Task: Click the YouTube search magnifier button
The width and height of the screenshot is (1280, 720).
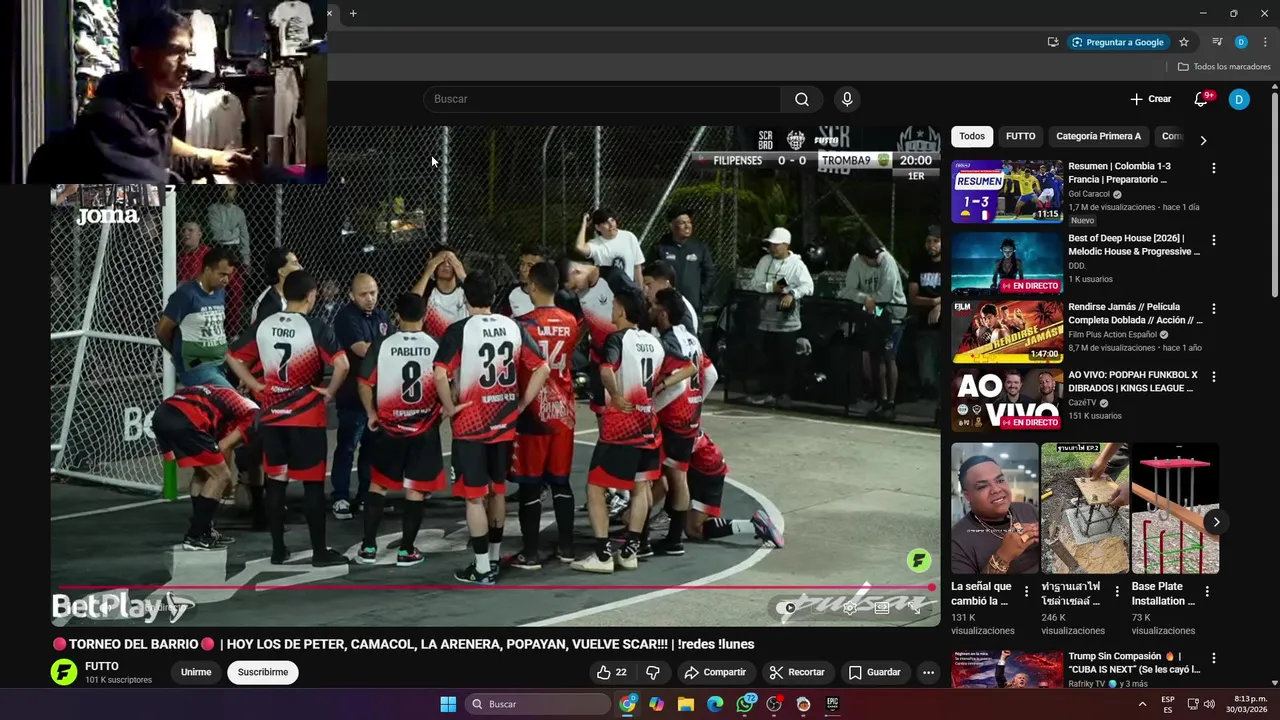Action: tap(802, 99)
